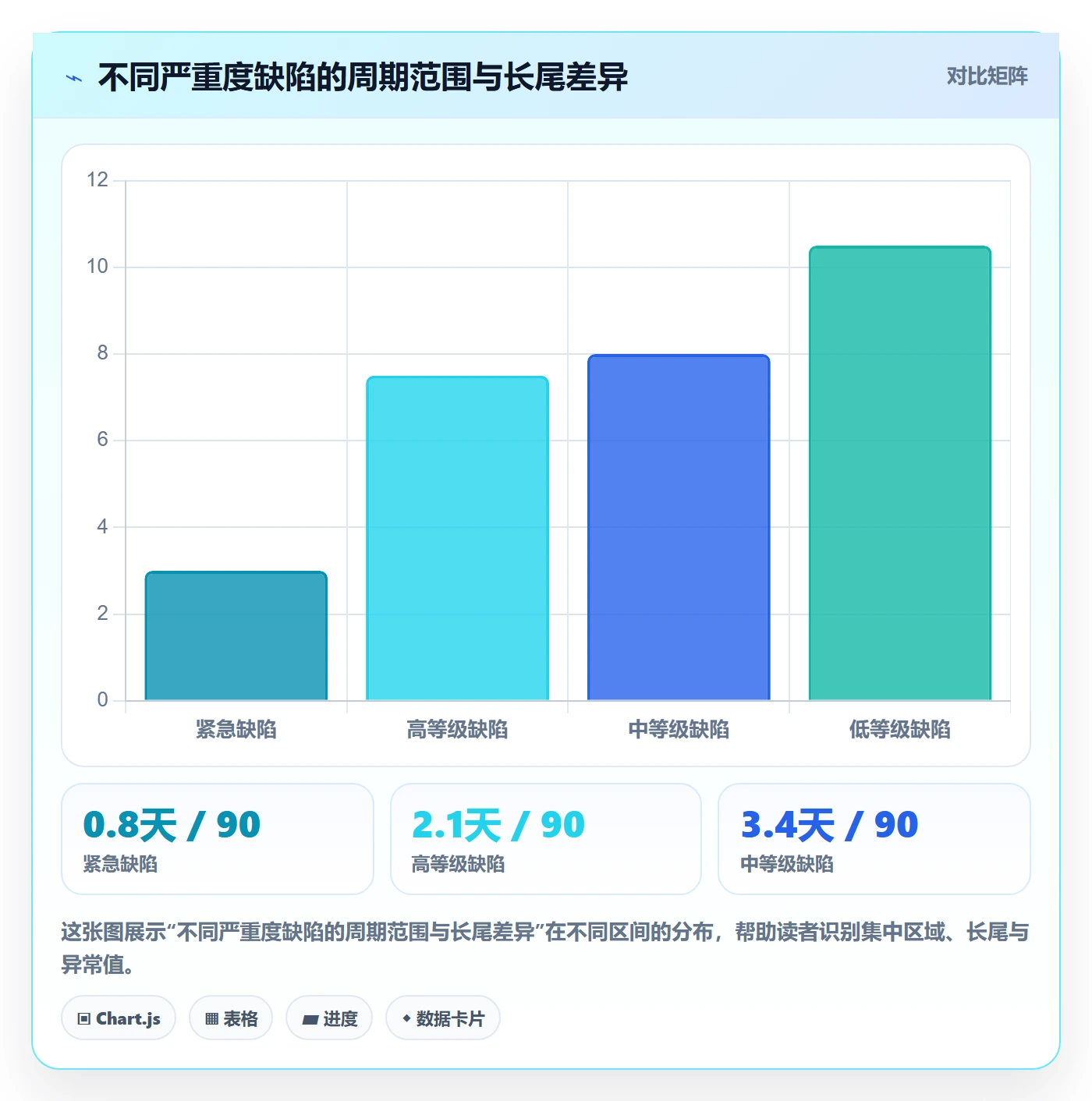The height and width of the screenshot is (1101, 1092).
Task: Select the 表格 tag chip
Action: 231,1018
